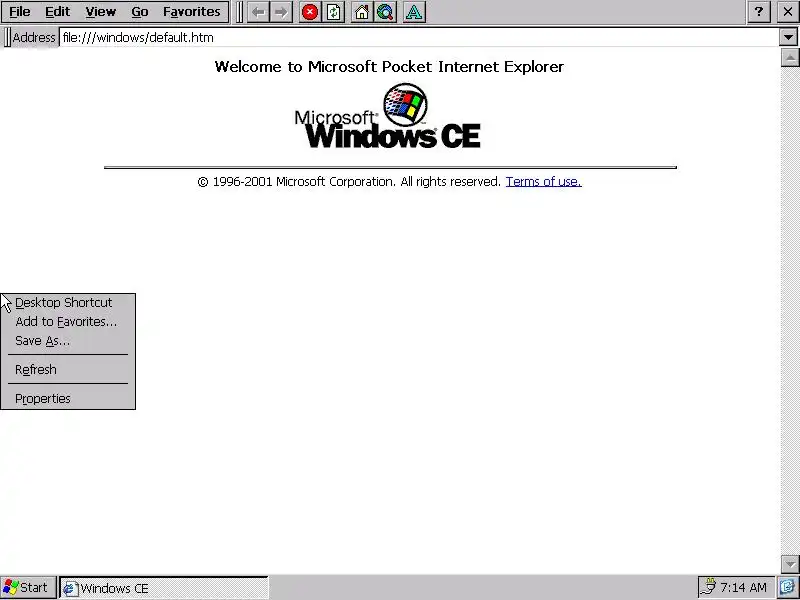
Task: Click the Microsoft Windows CE logo image
Action: (388, 116)
